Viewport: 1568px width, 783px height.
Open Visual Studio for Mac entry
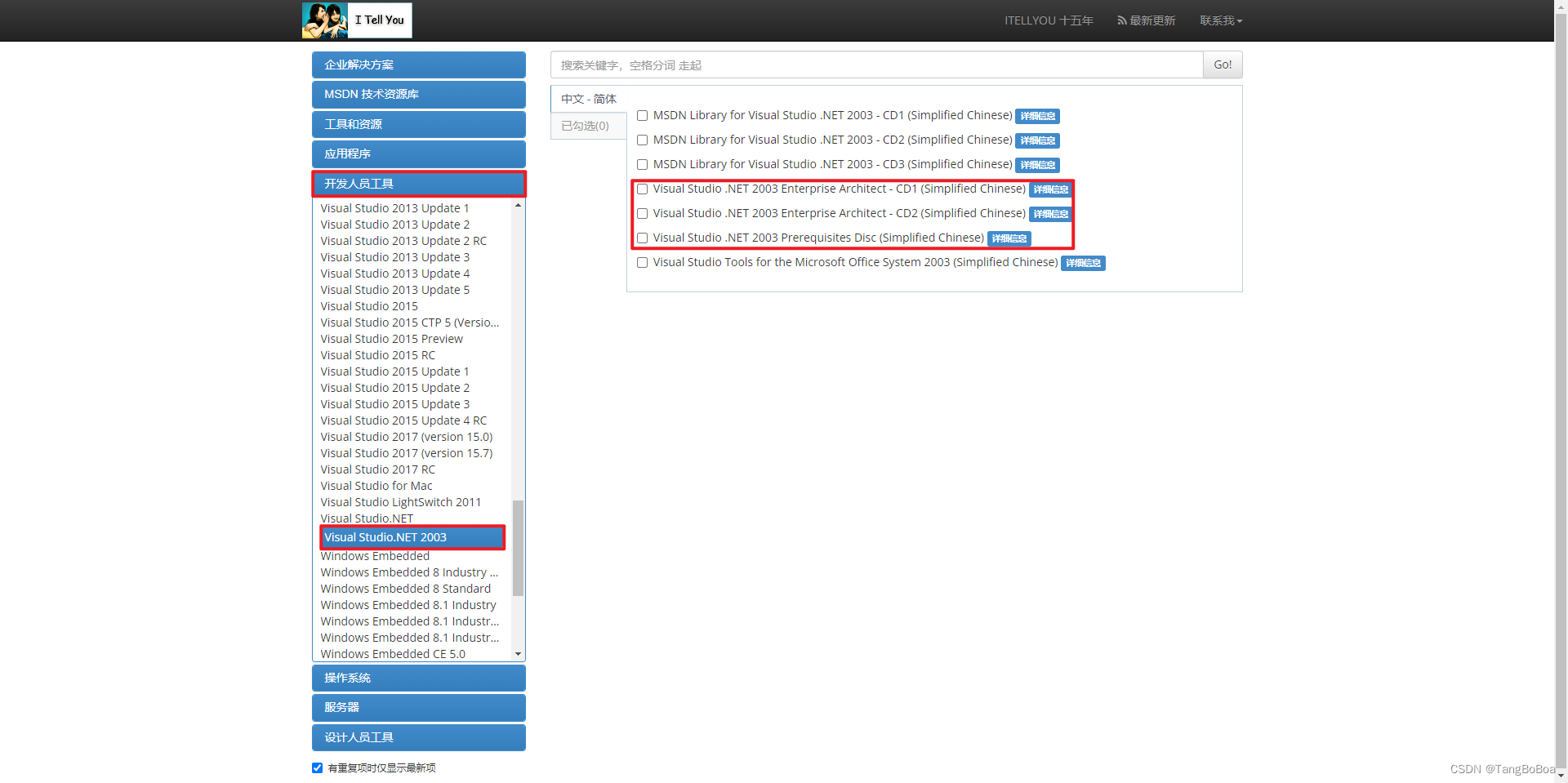point(376,486)
